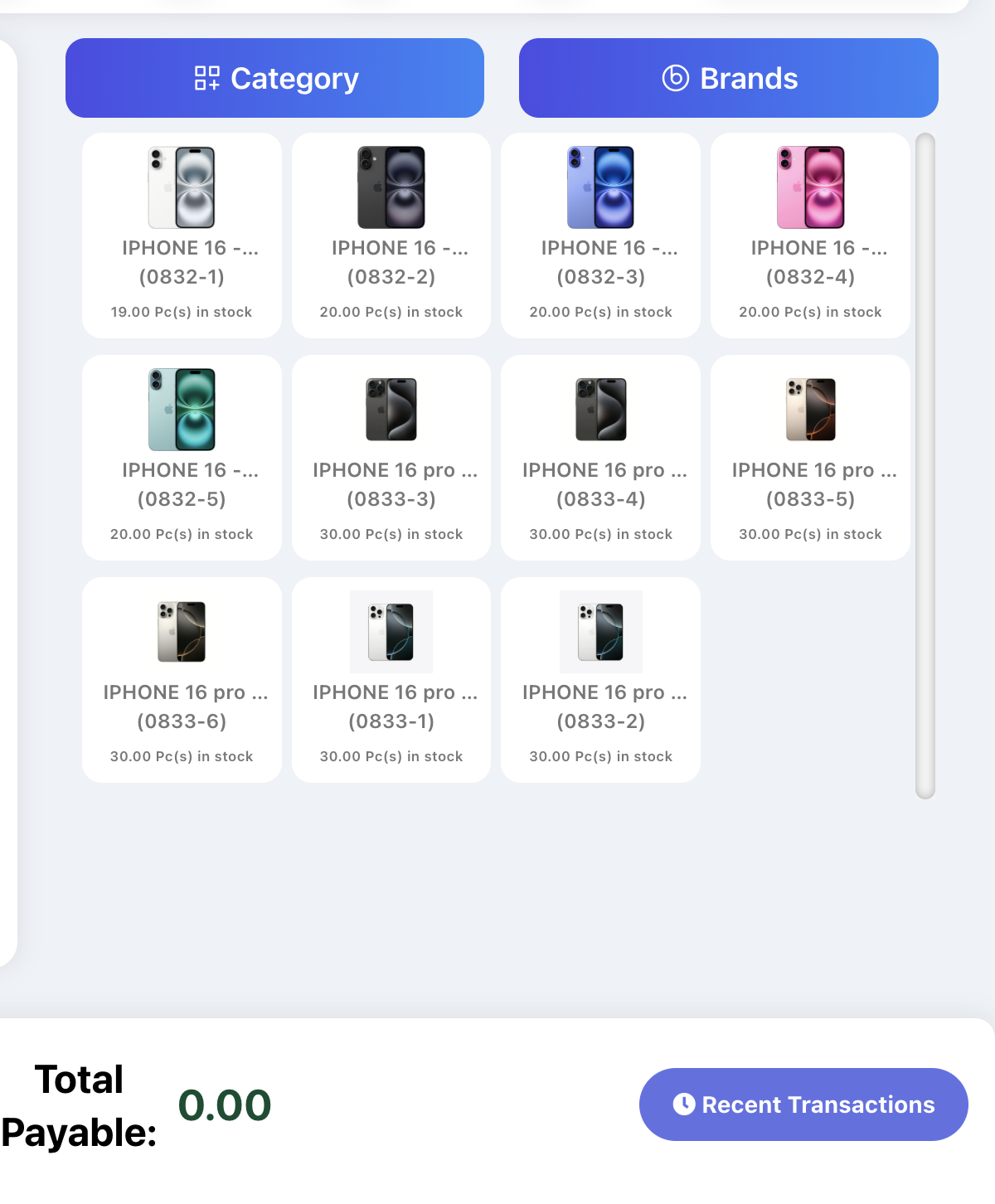Add iPhone 16 pro (0833-3) product image
Image resolution: width=995 pixels, height=1204 pixels.
click(391, 410)
